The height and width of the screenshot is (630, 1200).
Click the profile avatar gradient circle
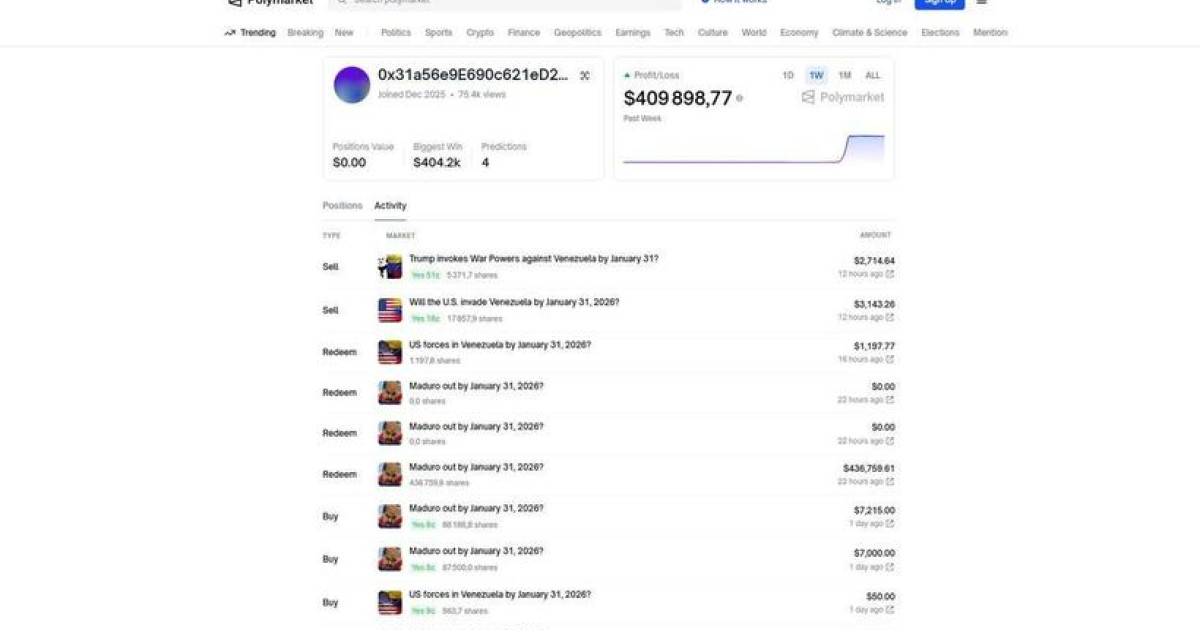351,85
